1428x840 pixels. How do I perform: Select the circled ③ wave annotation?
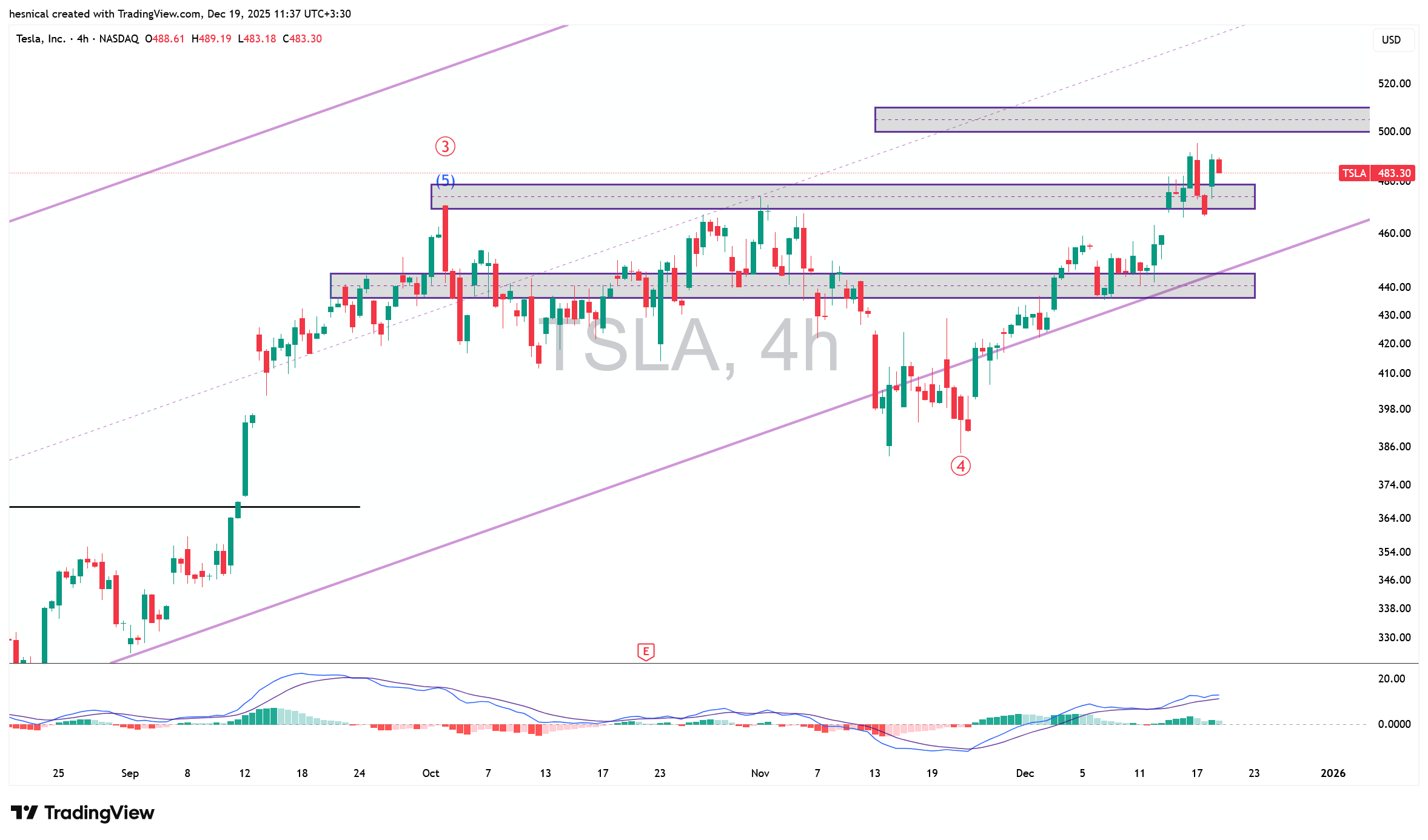pos(445,146)
